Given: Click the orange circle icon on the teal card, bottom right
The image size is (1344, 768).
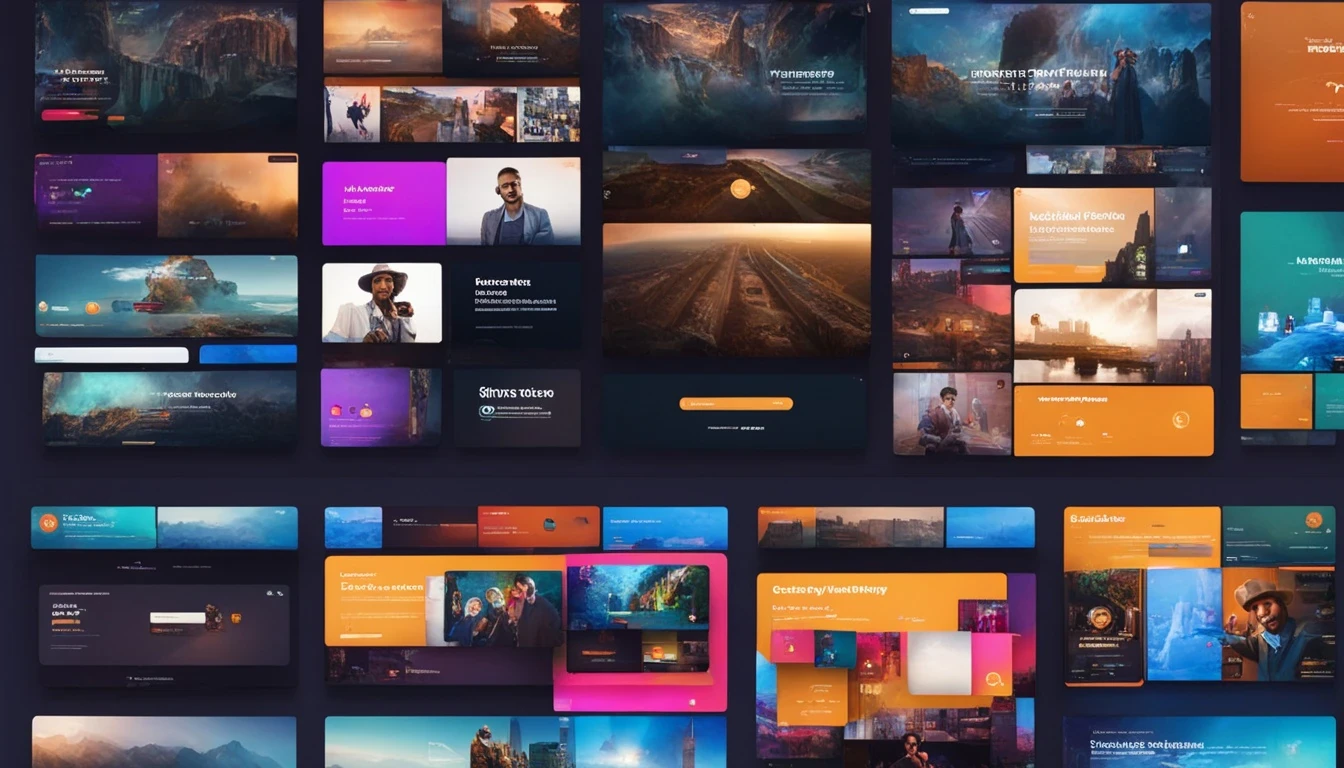Looking at the screenshot, I should 1314,520.
